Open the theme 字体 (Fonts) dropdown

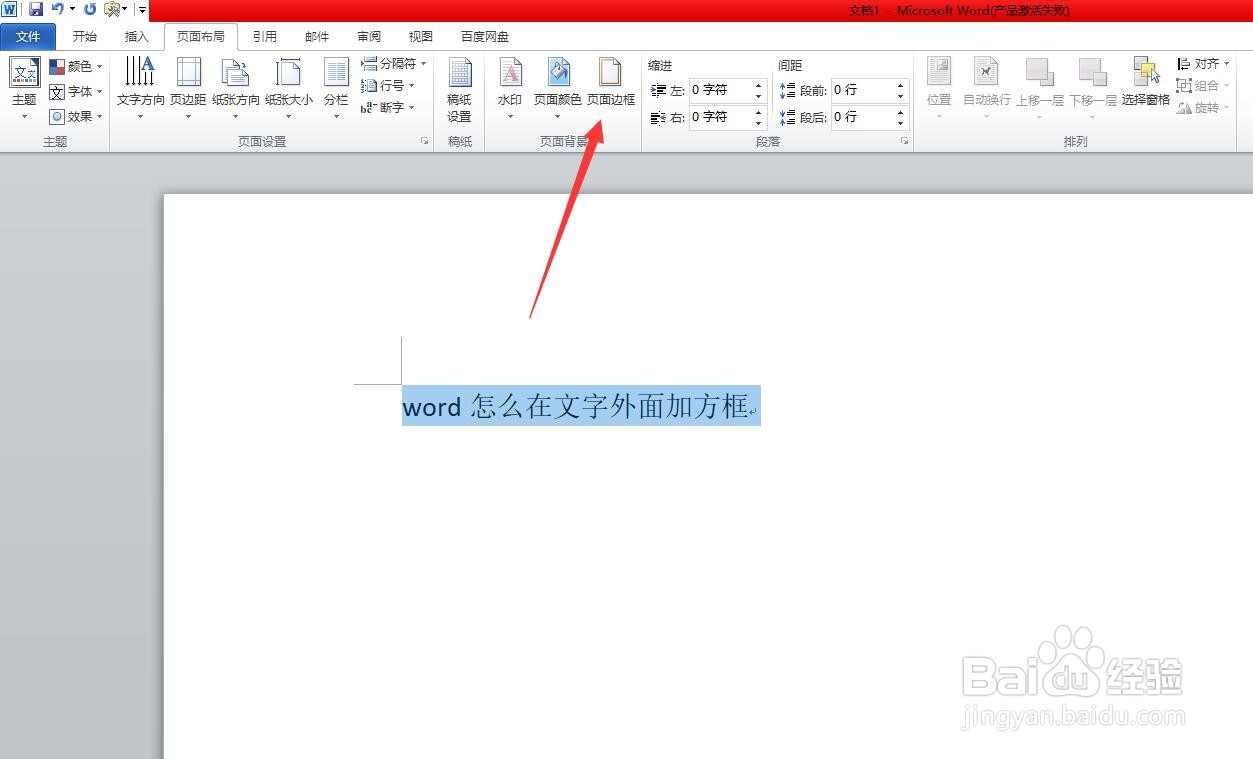76,91
